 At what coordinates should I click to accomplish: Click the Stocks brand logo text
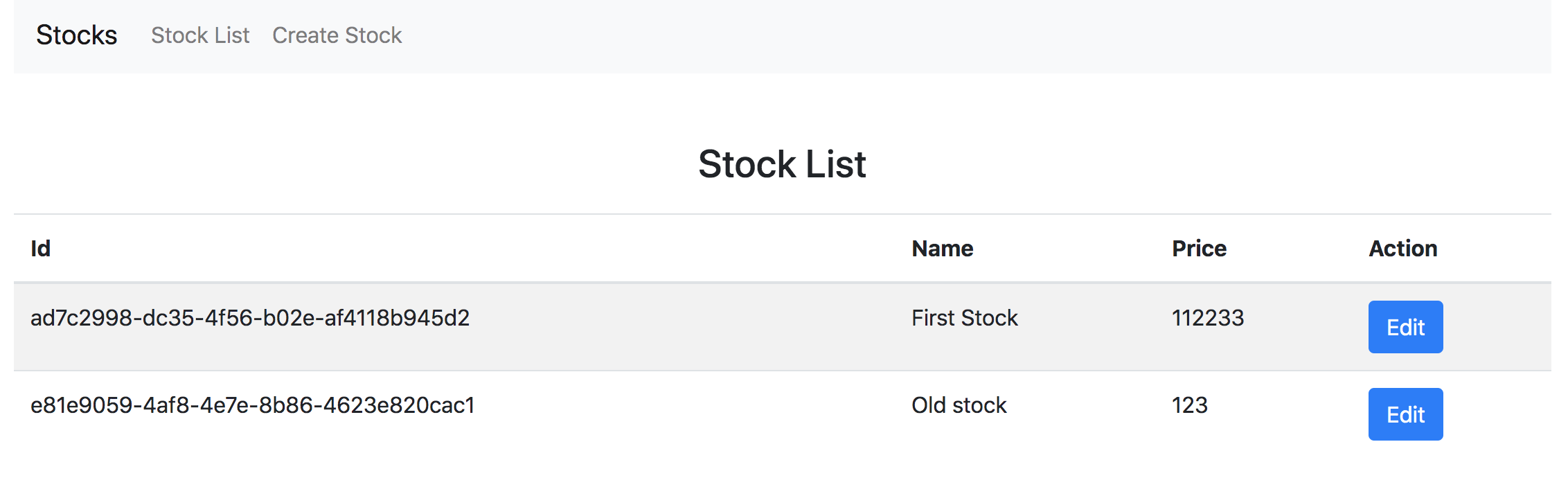pos(76,35)
